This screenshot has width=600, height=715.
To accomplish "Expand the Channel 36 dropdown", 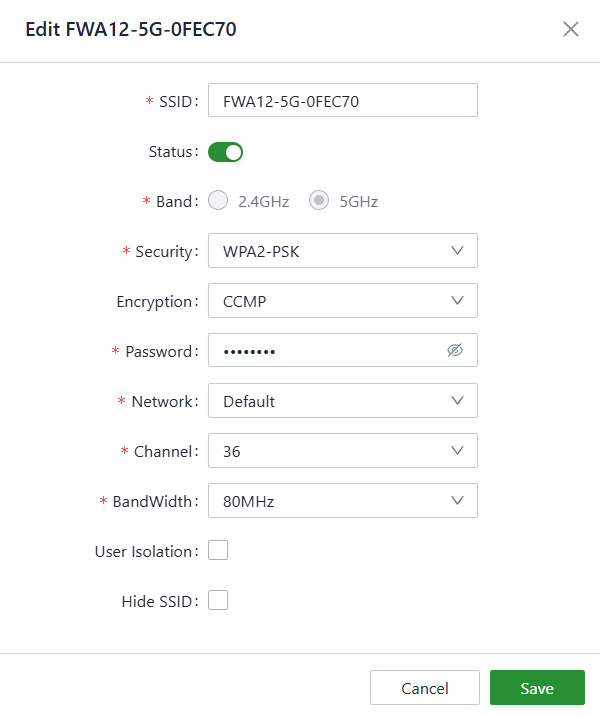I will point(330,451).
